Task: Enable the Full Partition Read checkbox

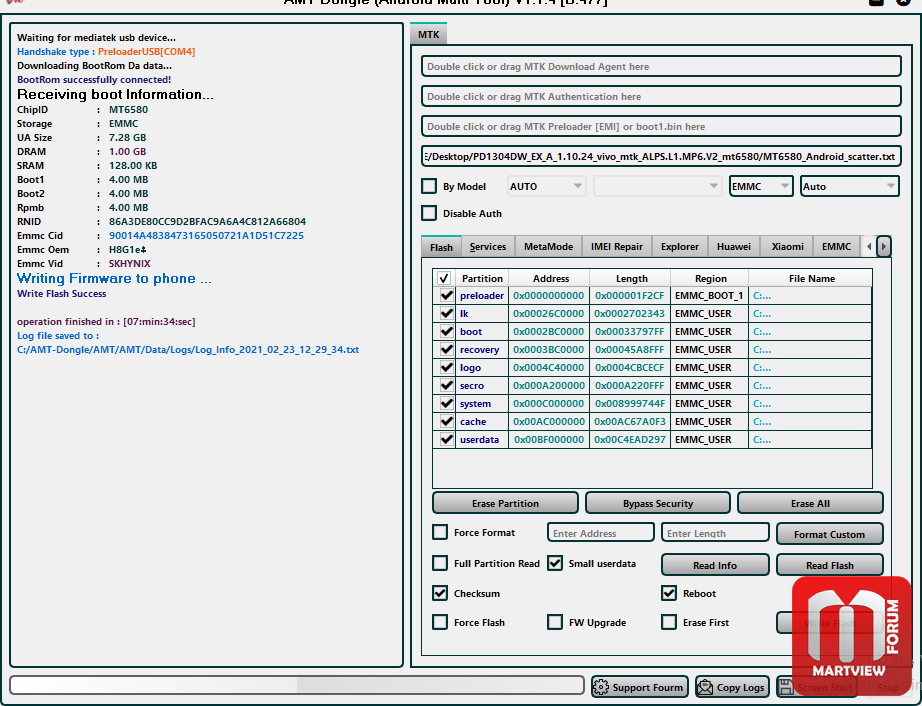Action: (x=440, y=563)
